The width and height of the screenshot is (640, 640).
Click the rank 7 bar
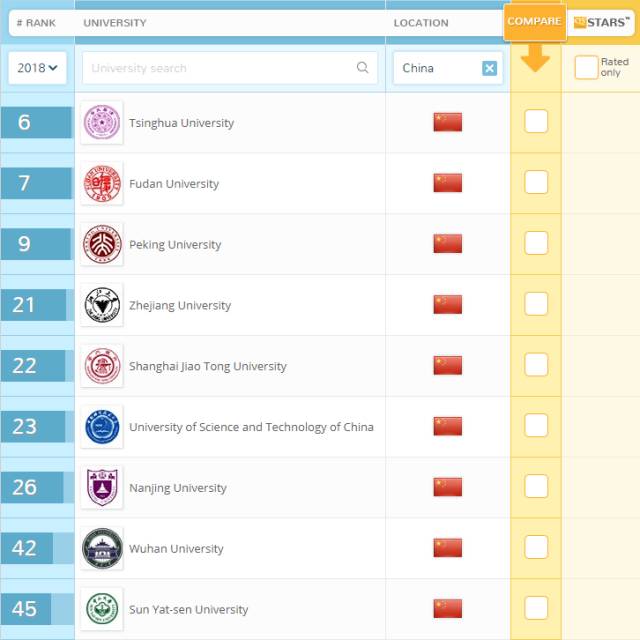pos(36,183)
